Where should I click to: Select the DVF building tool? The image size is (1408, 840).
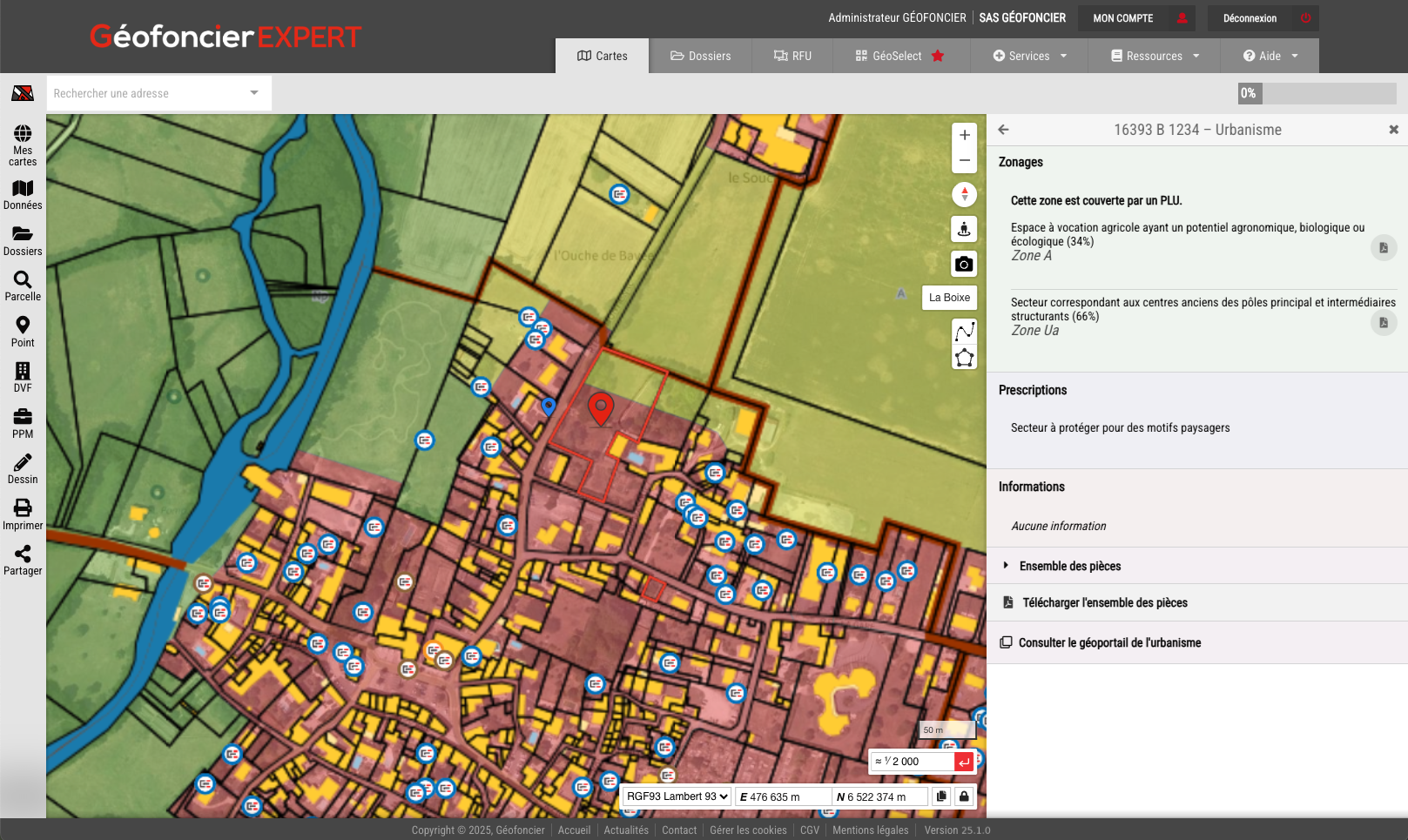tap(23, 372)
